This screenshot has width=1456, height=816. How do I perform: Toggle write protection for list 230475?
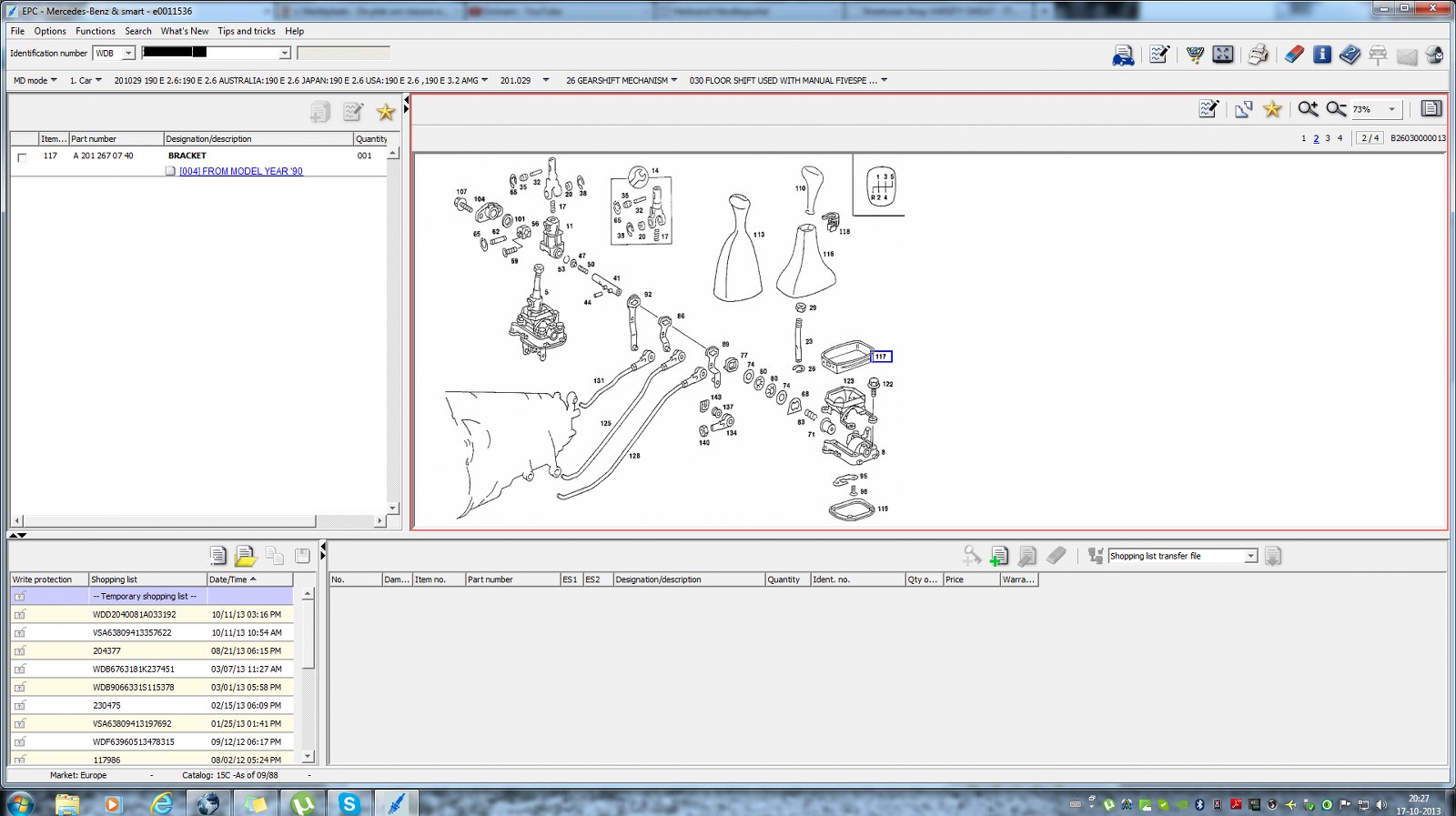tap(20, 706)
